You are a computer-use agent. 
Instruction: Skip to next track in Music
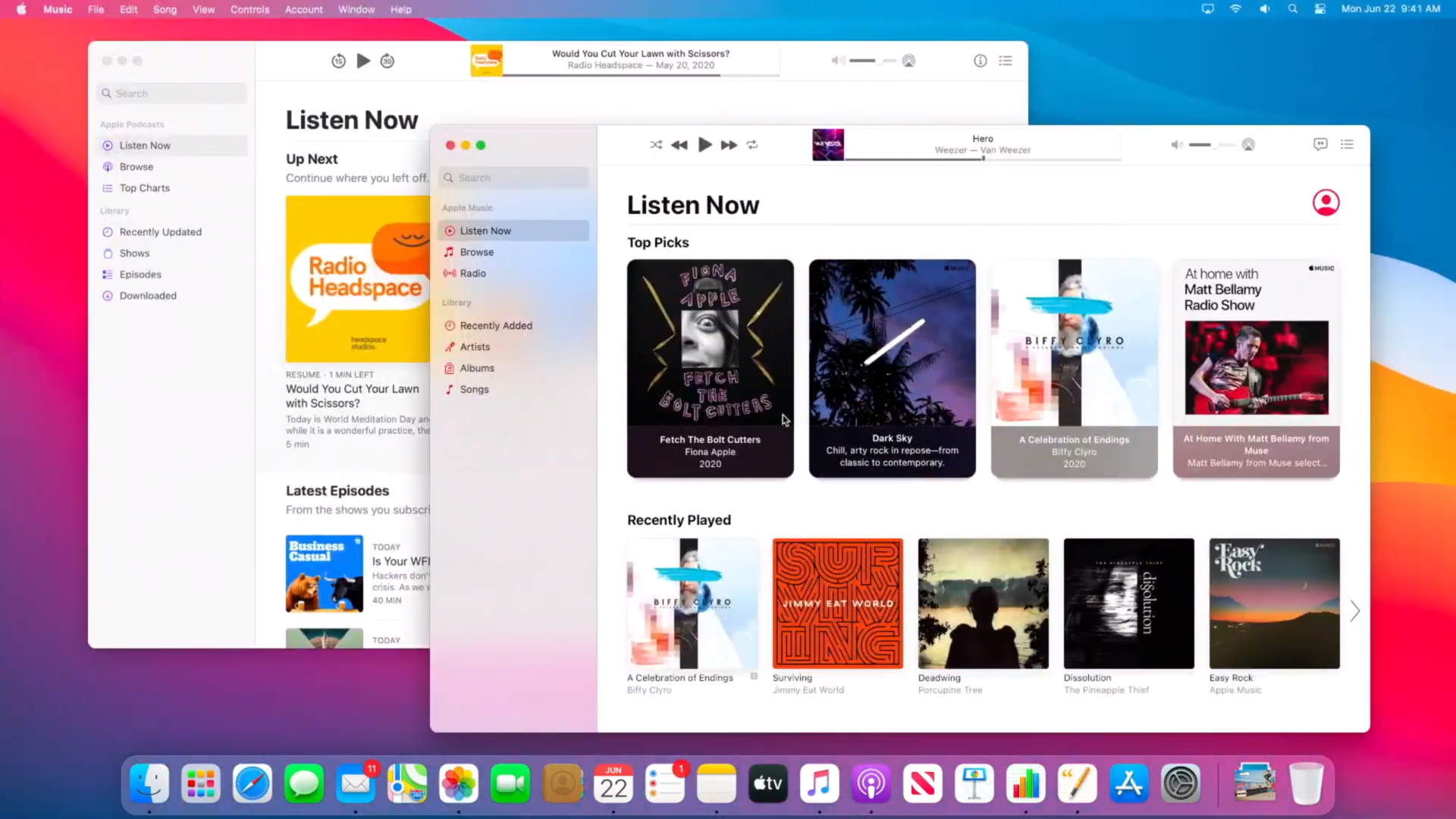coord(729,145)
